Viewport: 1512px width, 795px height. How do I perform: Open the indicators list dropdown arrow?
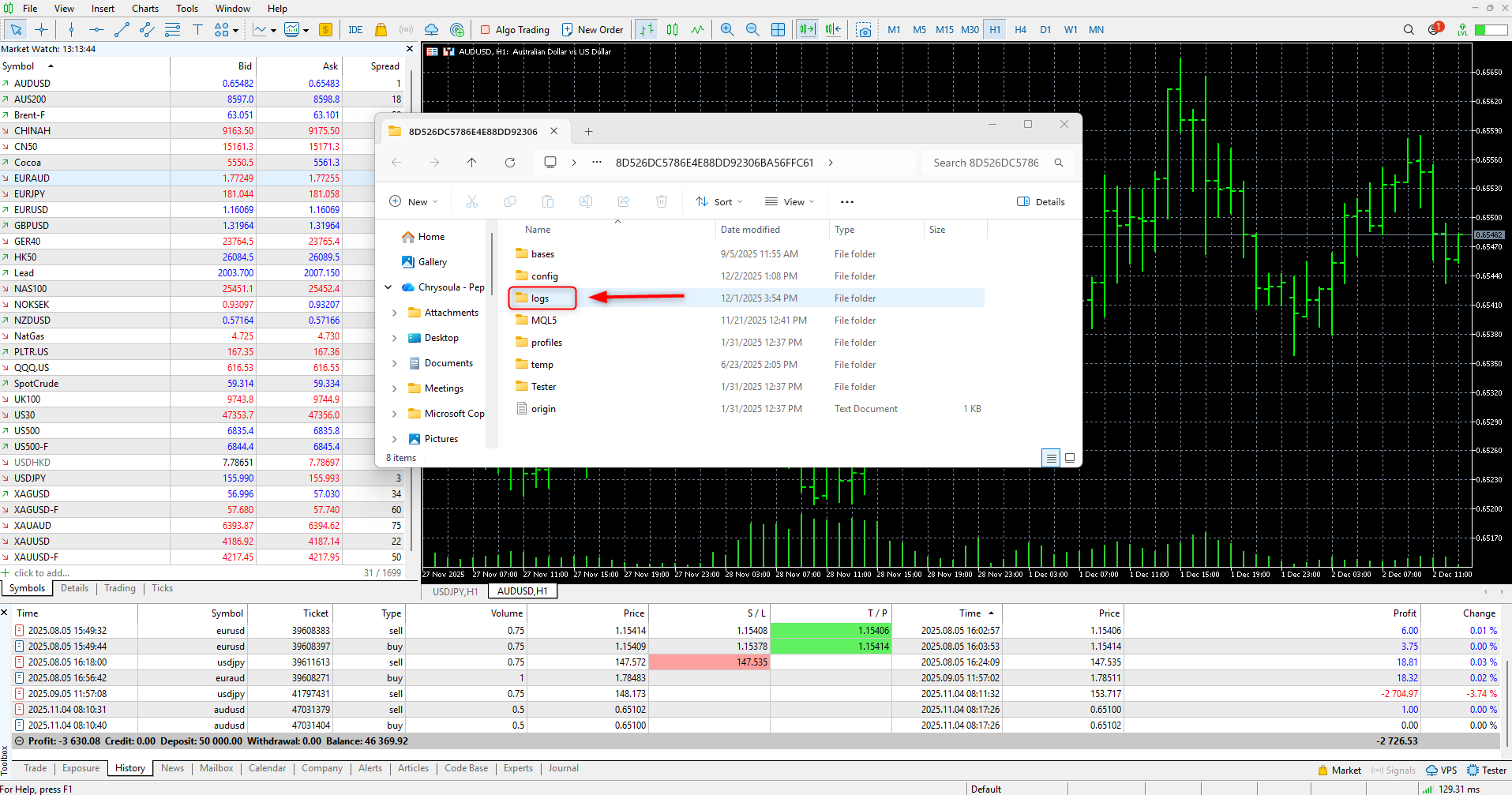[x=273, y=30]
